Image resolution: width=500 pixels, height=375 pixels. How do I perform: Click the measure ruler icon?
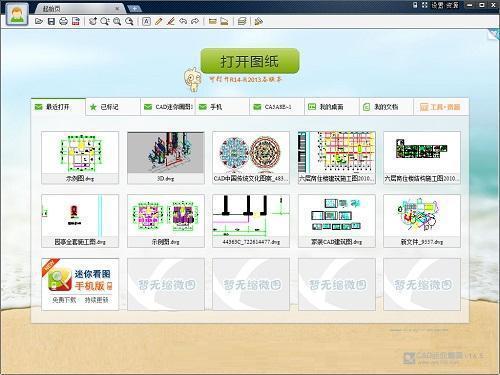213,22
